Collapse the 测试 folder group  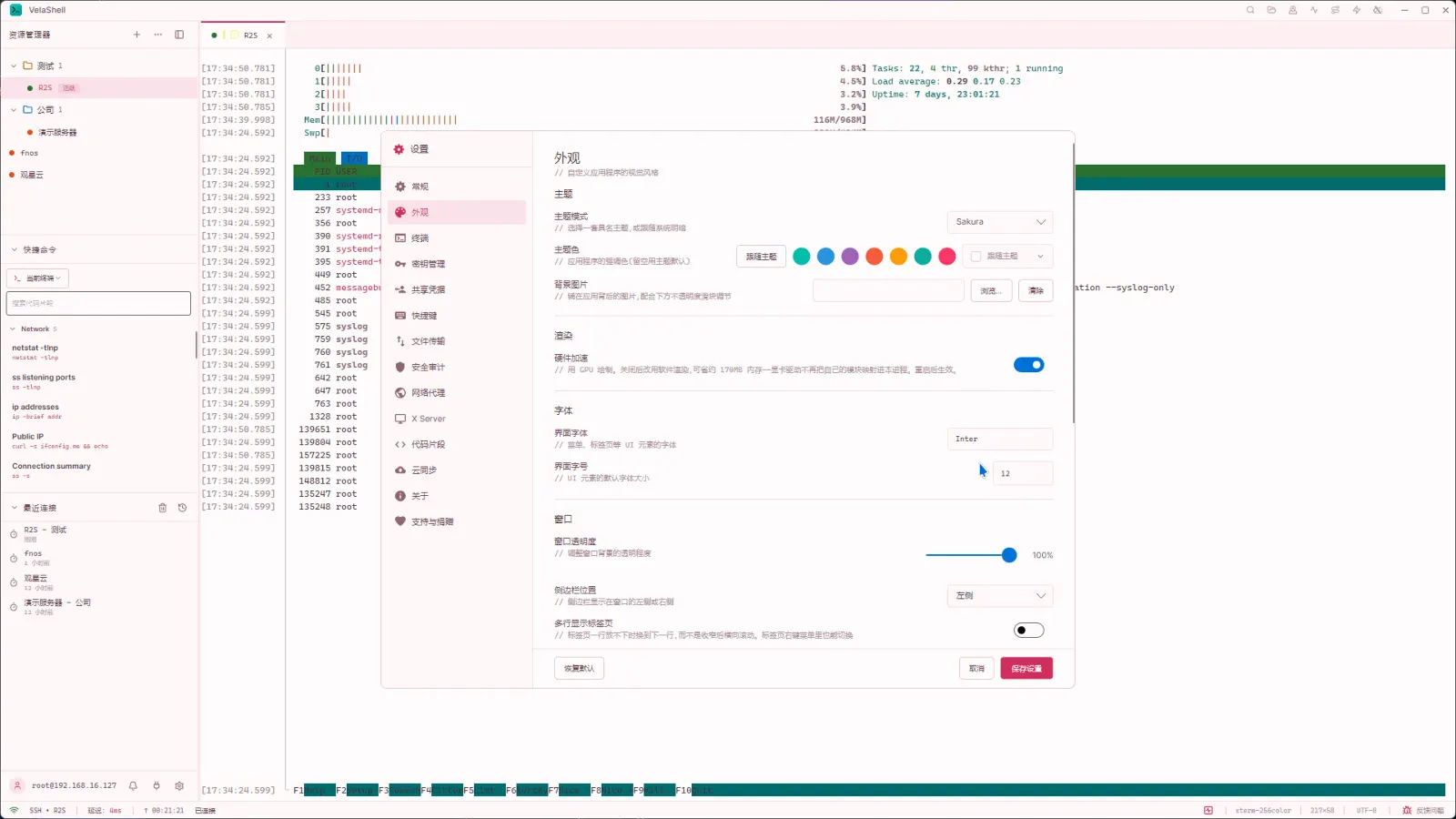click(x=14, y=66)
